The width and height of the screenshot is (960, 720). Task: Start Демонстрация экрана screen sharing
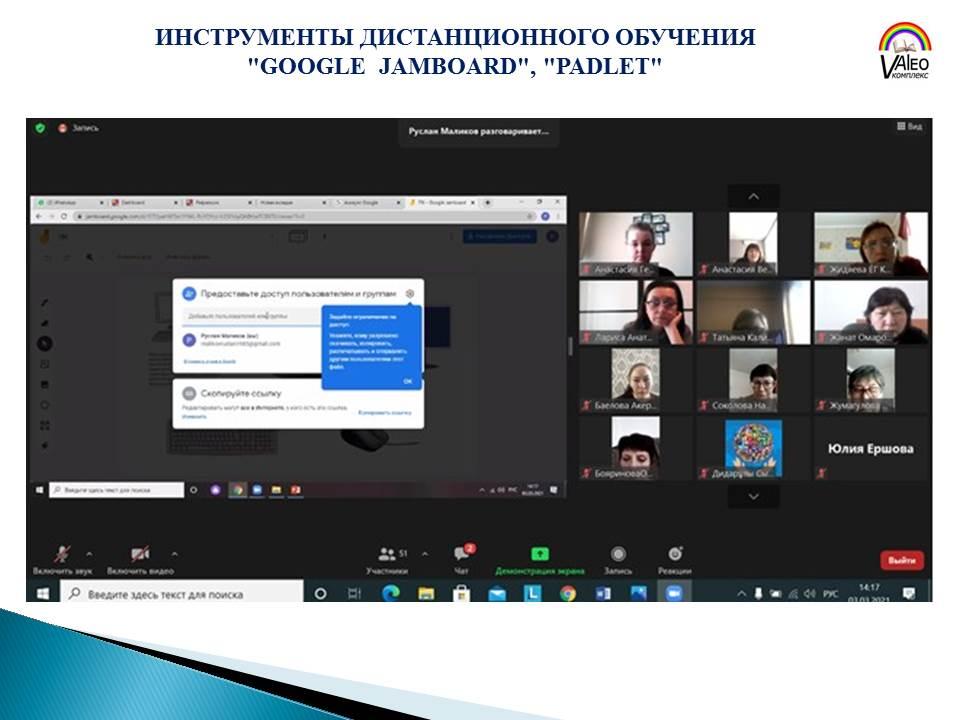pyautogui.click(x=539, y=560)
